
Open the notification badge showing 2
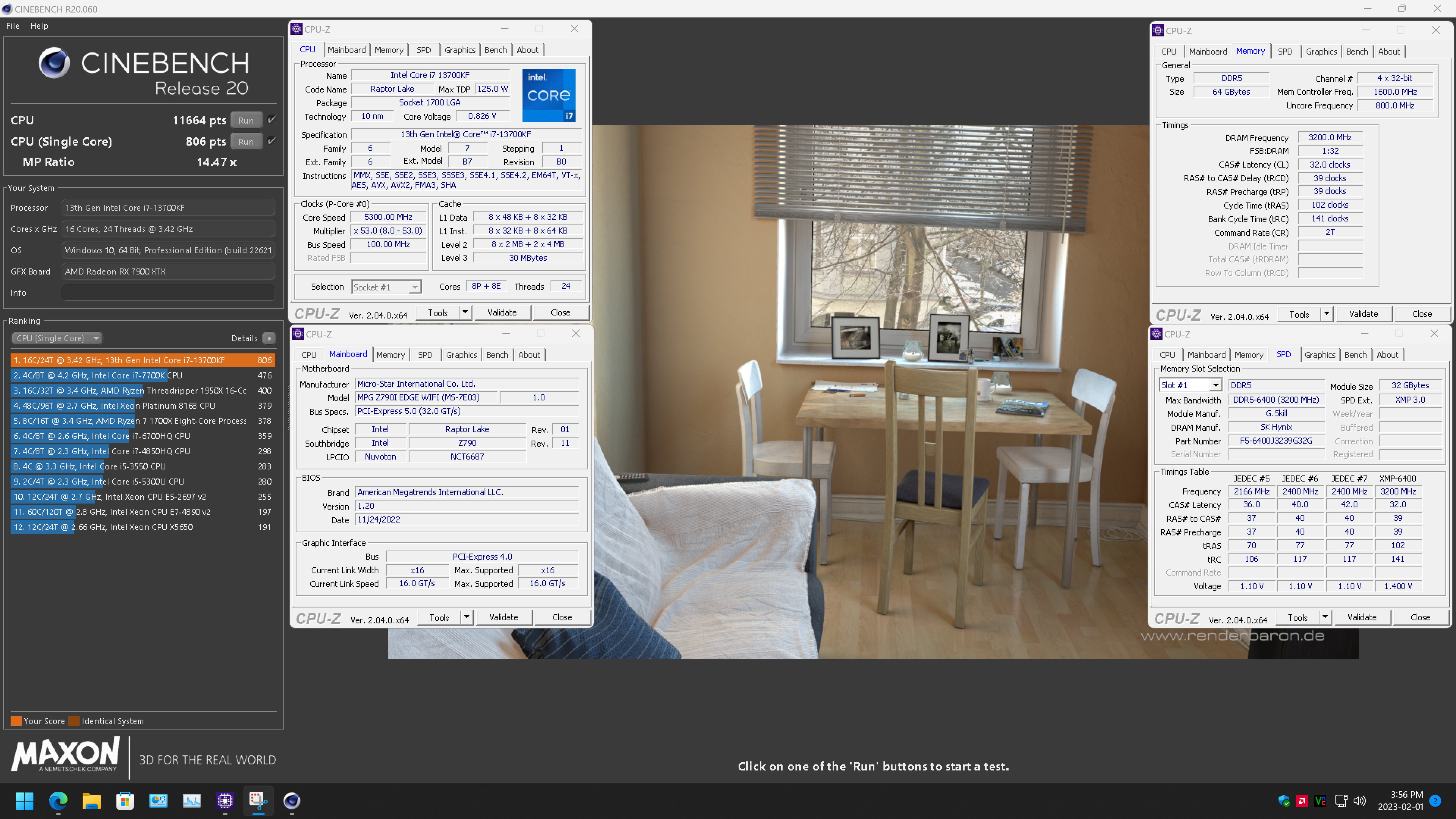[x=1434, y=801]
